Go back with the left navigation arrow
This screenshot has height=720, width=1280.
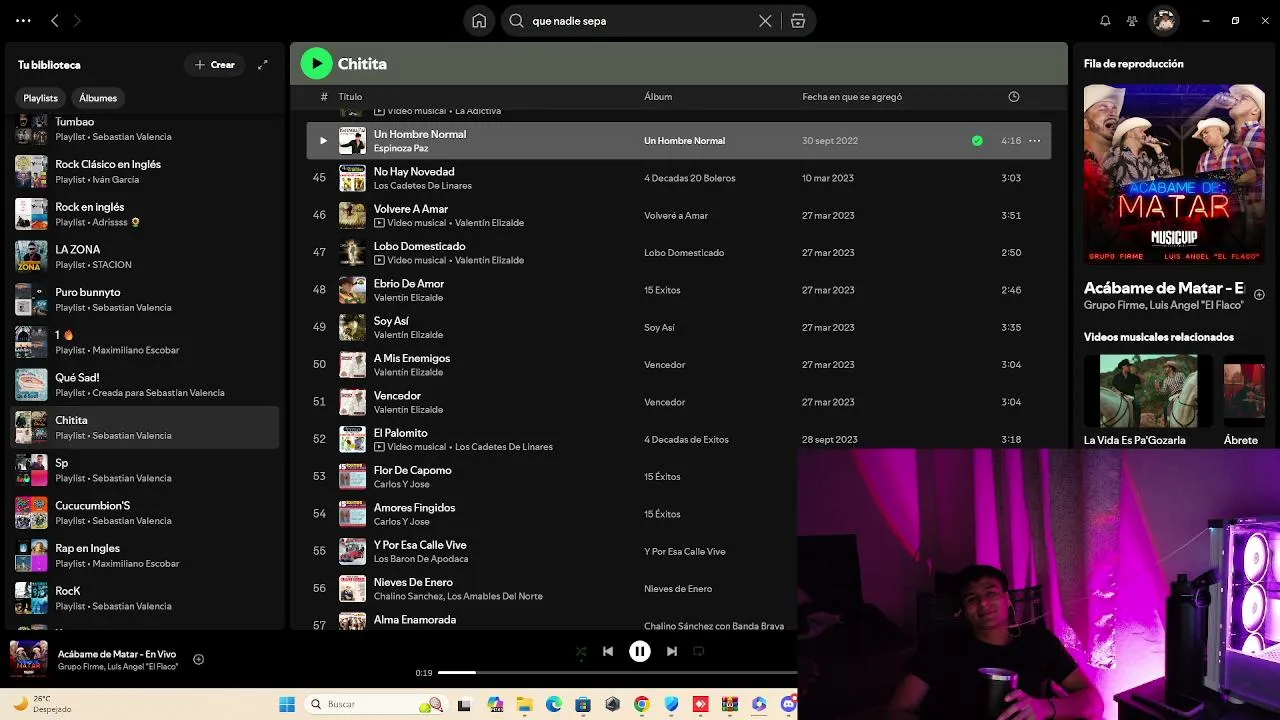pos(55,20)
